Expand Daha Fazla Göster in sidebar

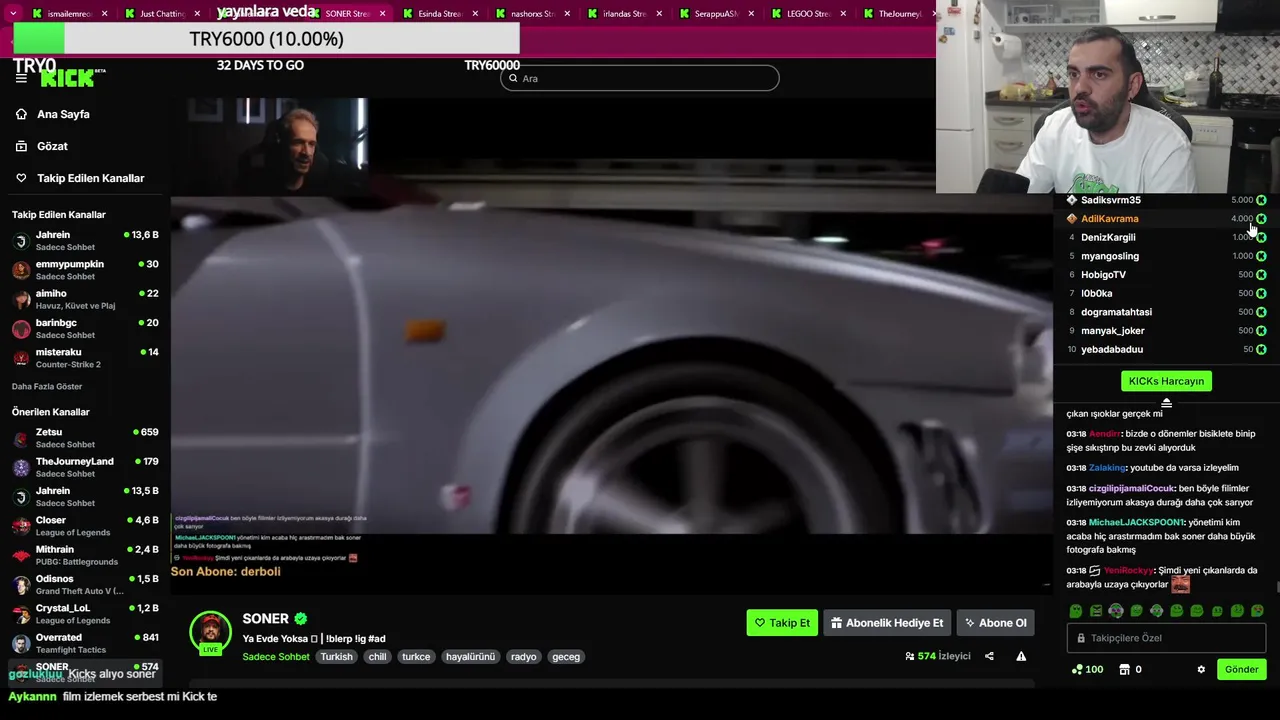tap(47, 386)
